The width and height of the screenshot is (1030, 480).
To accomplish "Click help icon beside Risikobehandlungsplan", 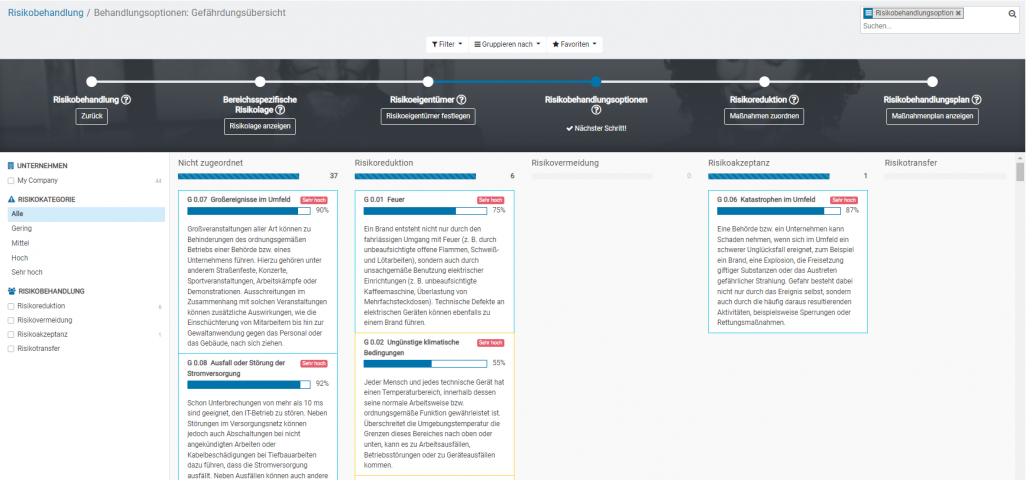I will coord(976,100).
